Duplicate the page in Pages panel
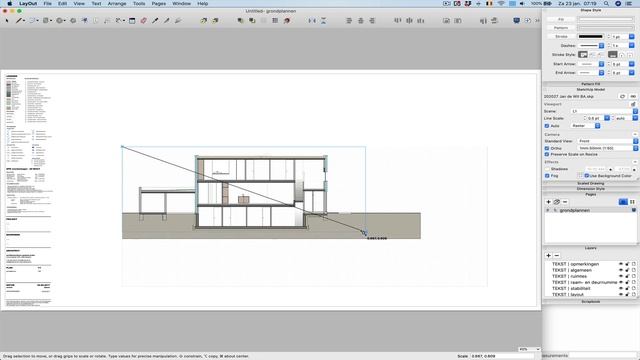The width and height of the screenshot is (640, 360). click(x=556, y=202)
